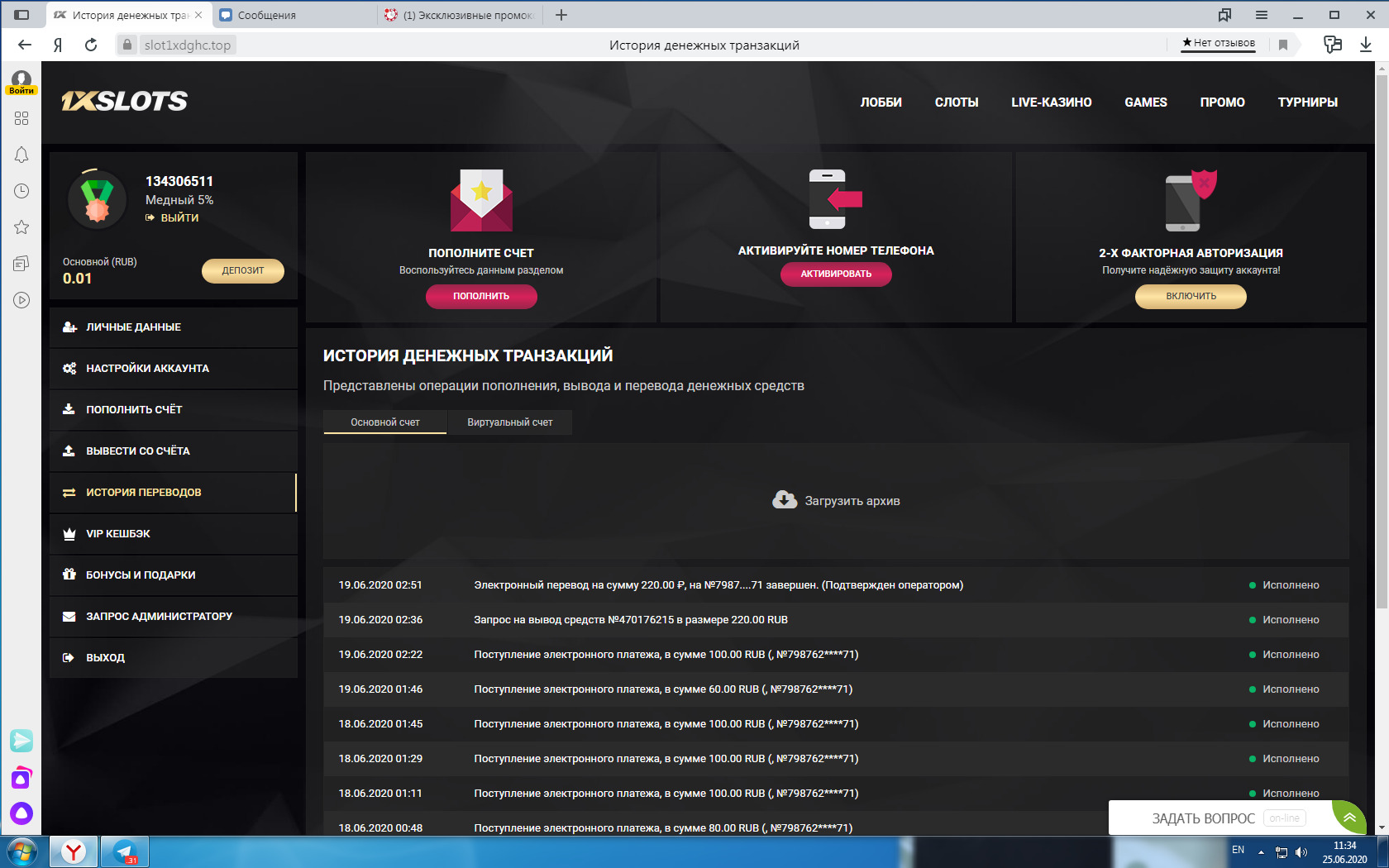Bookmark this page with the flag icon
The image size is (1389, 868).
click(1283, 45)
